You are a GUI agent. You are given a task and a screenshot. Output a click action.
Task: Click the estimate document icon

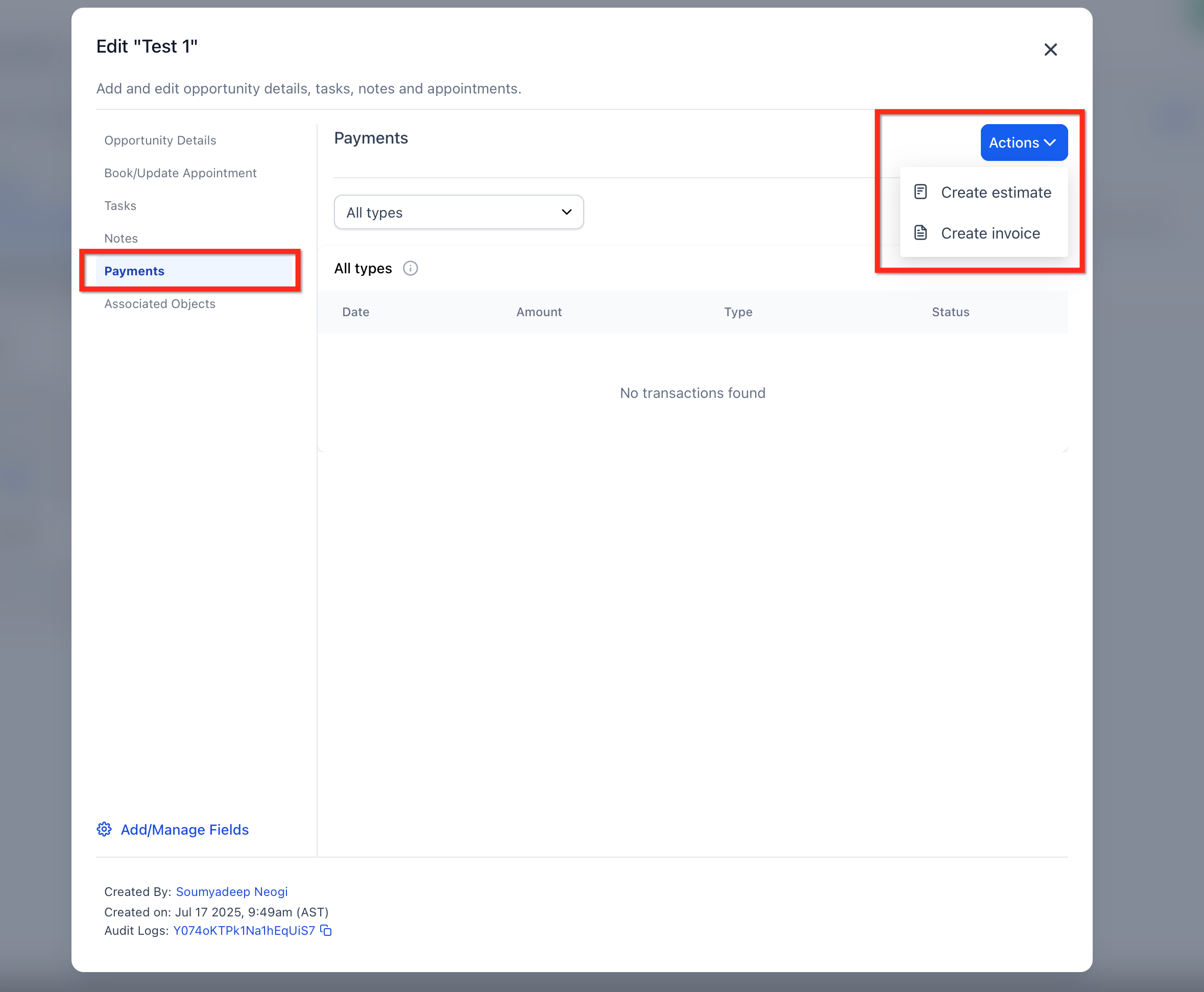point(920,192)
